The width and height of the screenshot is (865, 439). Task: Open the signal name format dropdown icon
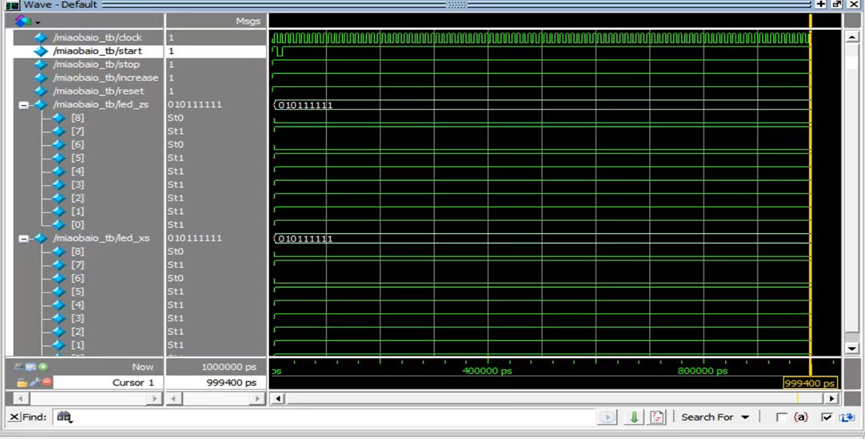click(x=26, y=21)
